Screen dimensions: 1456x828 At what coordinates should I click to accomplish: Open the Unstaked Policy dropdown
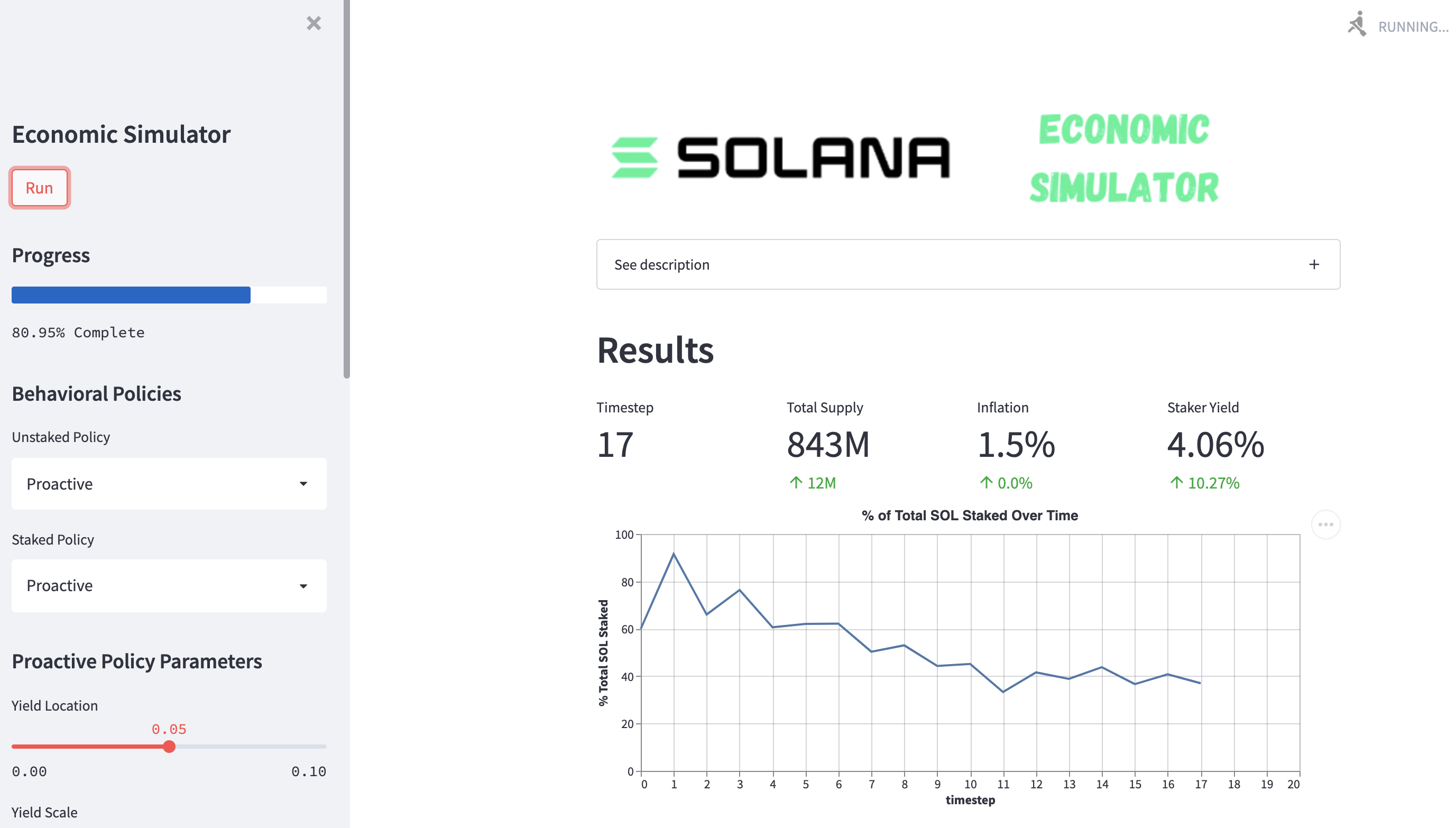pos(169,484)
